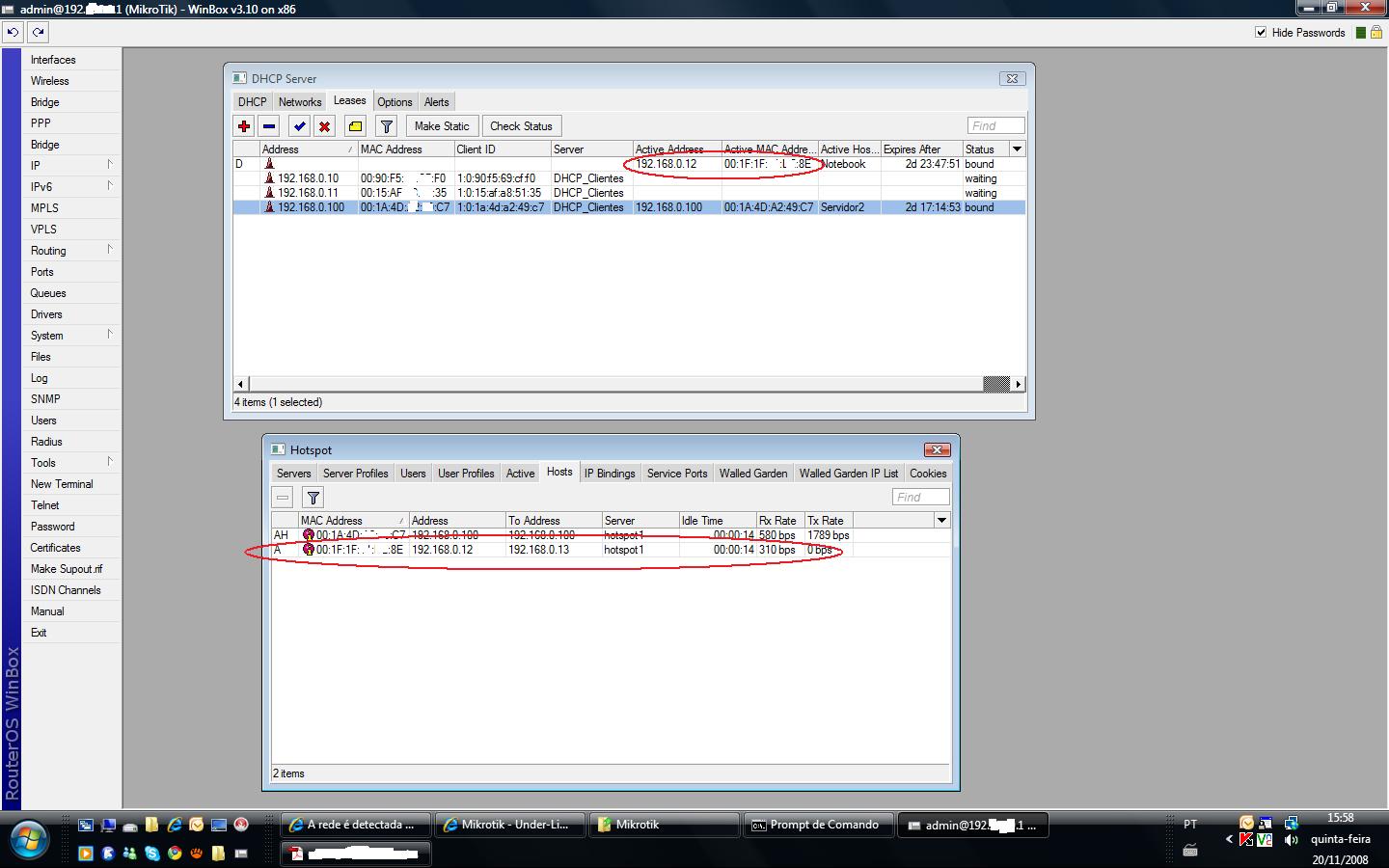Screen dimensions: 1389x868
Task: Close the Hotspot window
Action: [937, 449]
